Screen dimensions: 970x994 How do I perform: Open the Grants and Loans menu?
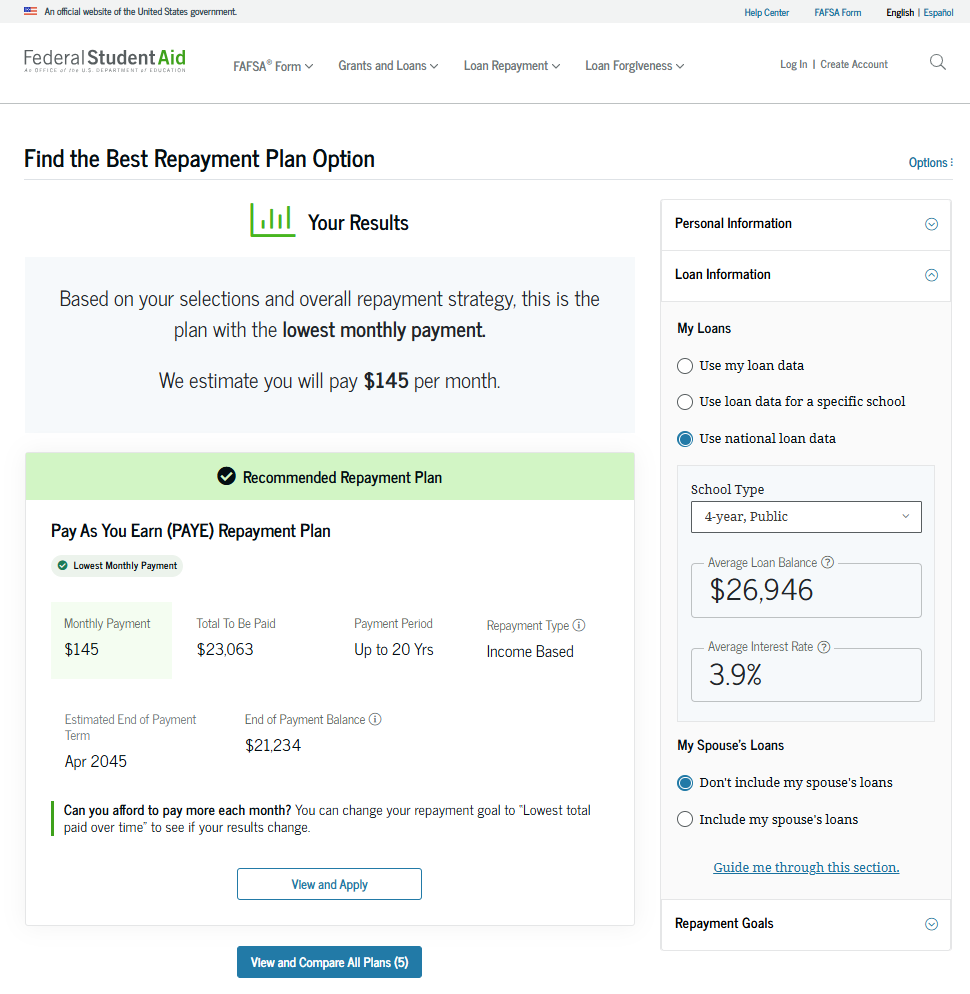(387, 65)
